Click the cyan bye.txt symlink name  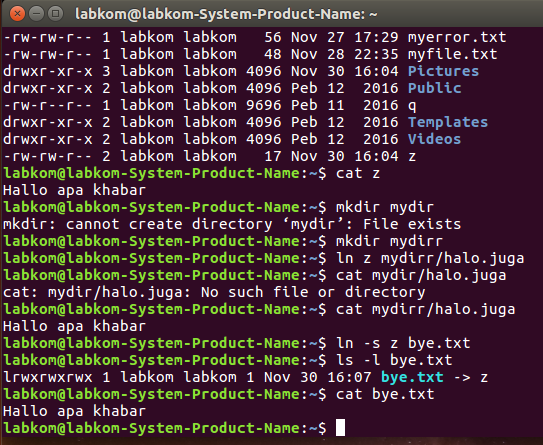point(412,377)
